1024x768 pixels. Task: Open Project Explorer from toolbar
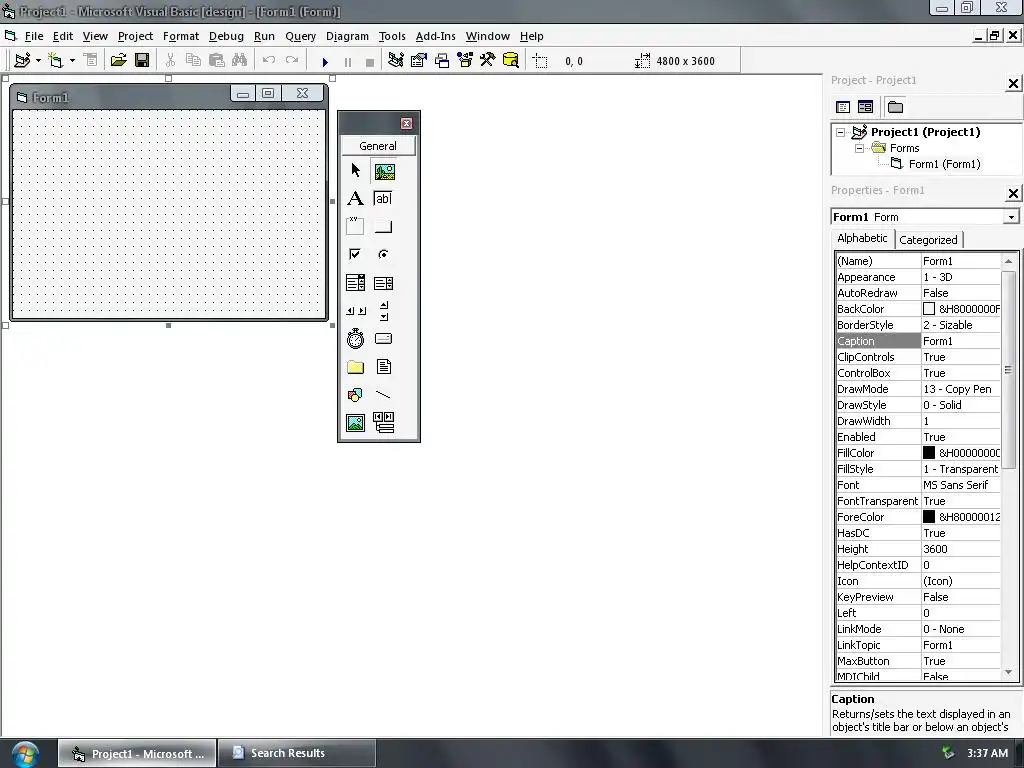click(395, 61)
